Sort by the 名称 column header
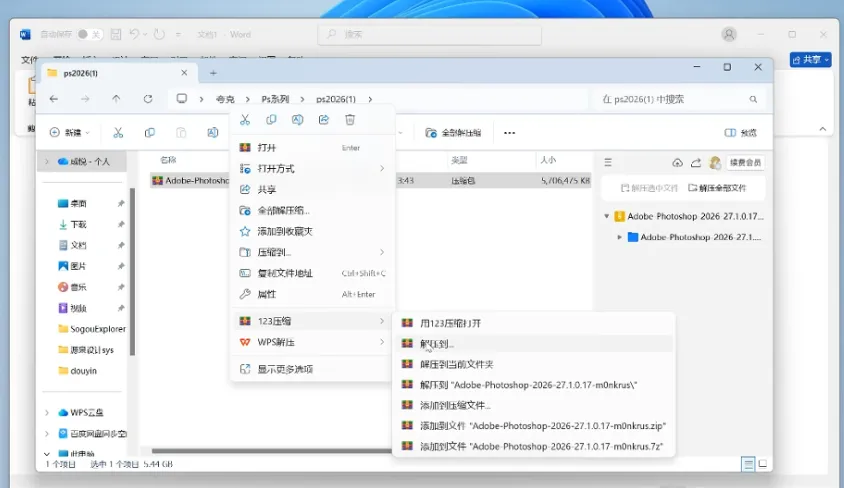The width and height of the screenshot is (844, 488). coord(168,160)
